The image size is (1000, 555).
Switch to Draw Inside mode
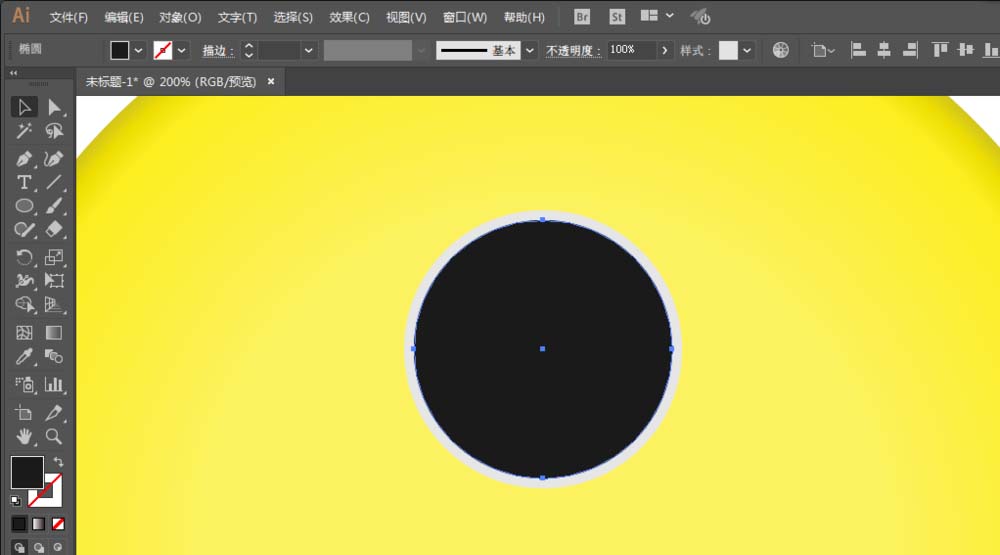point(58,547)
